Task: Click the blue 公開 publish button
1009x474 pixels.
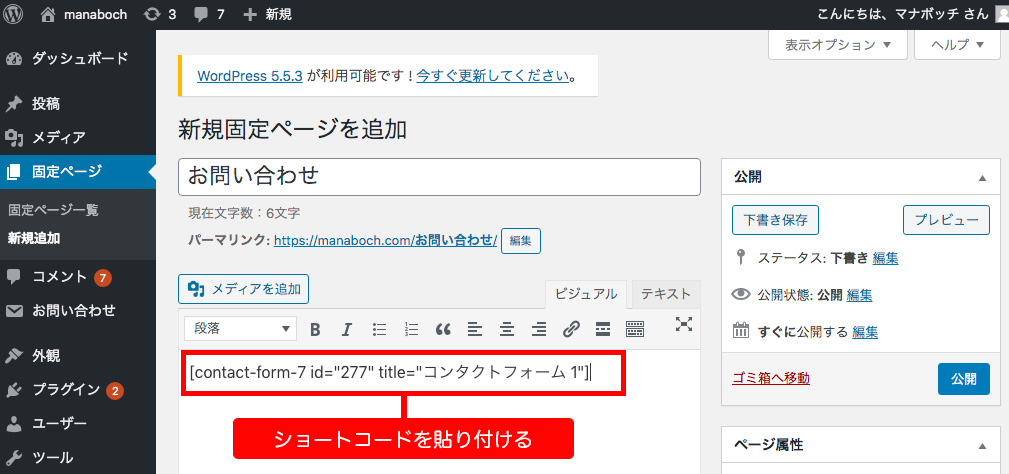Action: 964,379
